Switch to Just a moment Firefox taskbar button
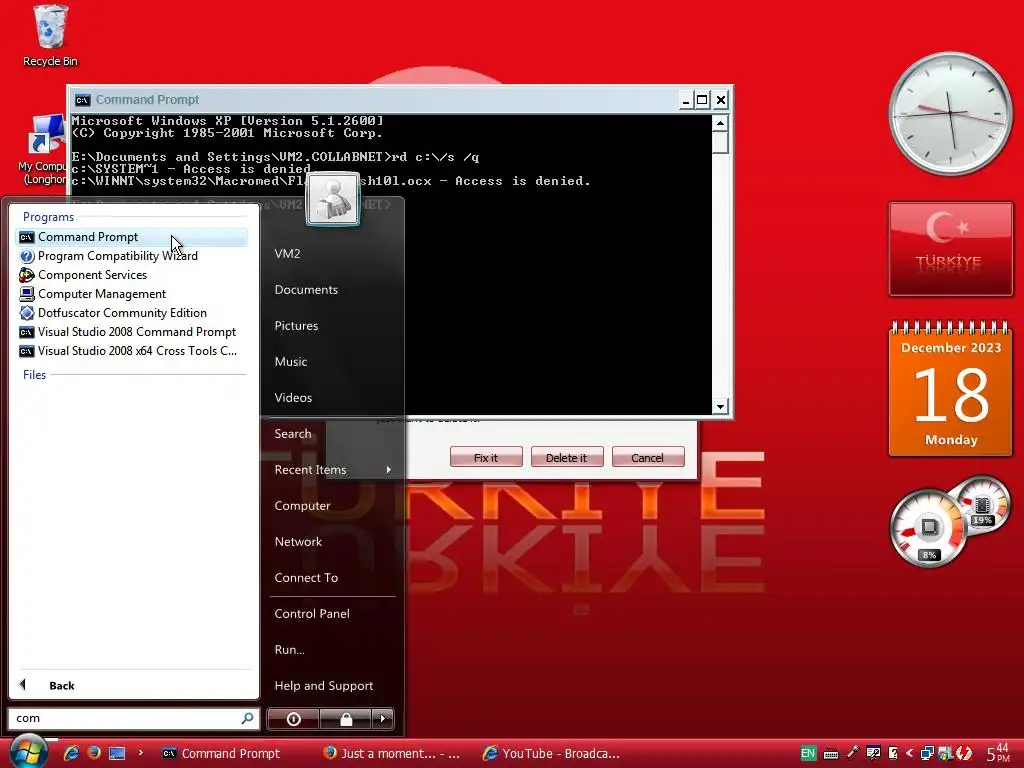1024x768 pixels. point(392,754)
